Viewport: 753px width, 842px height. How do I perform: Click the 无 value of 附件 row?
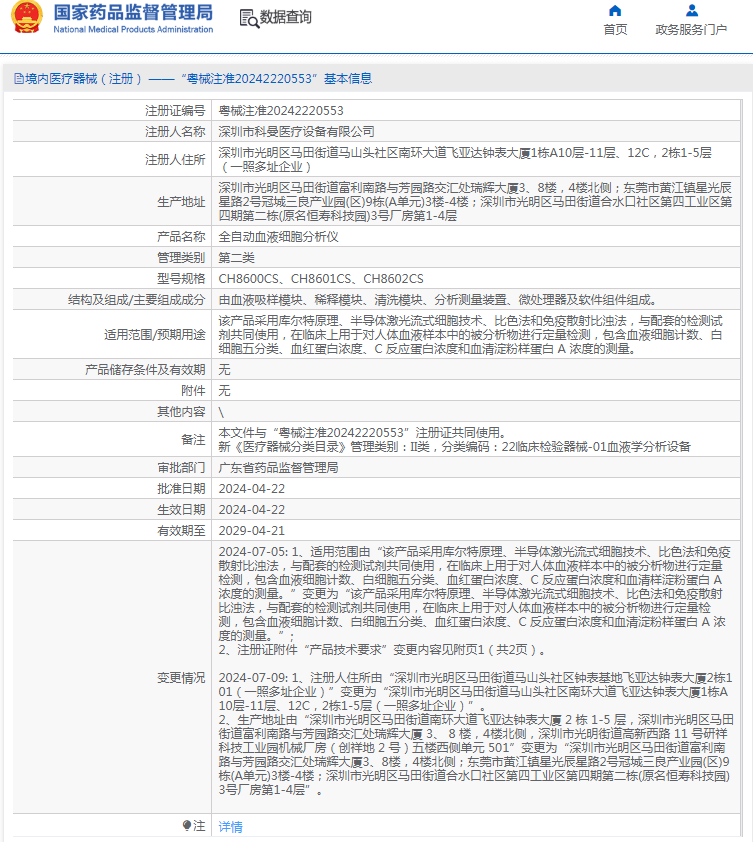click(225, 390)
